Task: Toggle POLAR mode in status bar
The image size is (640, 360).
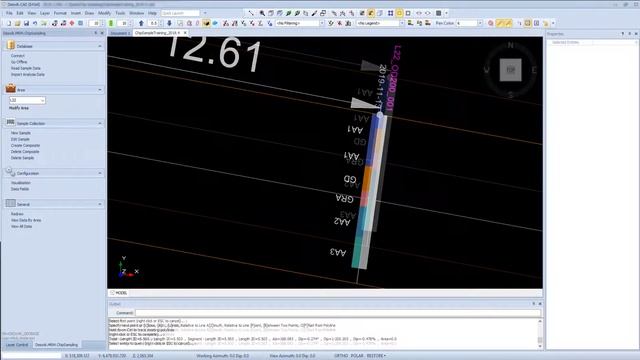Action: click(x=357, y=356)
